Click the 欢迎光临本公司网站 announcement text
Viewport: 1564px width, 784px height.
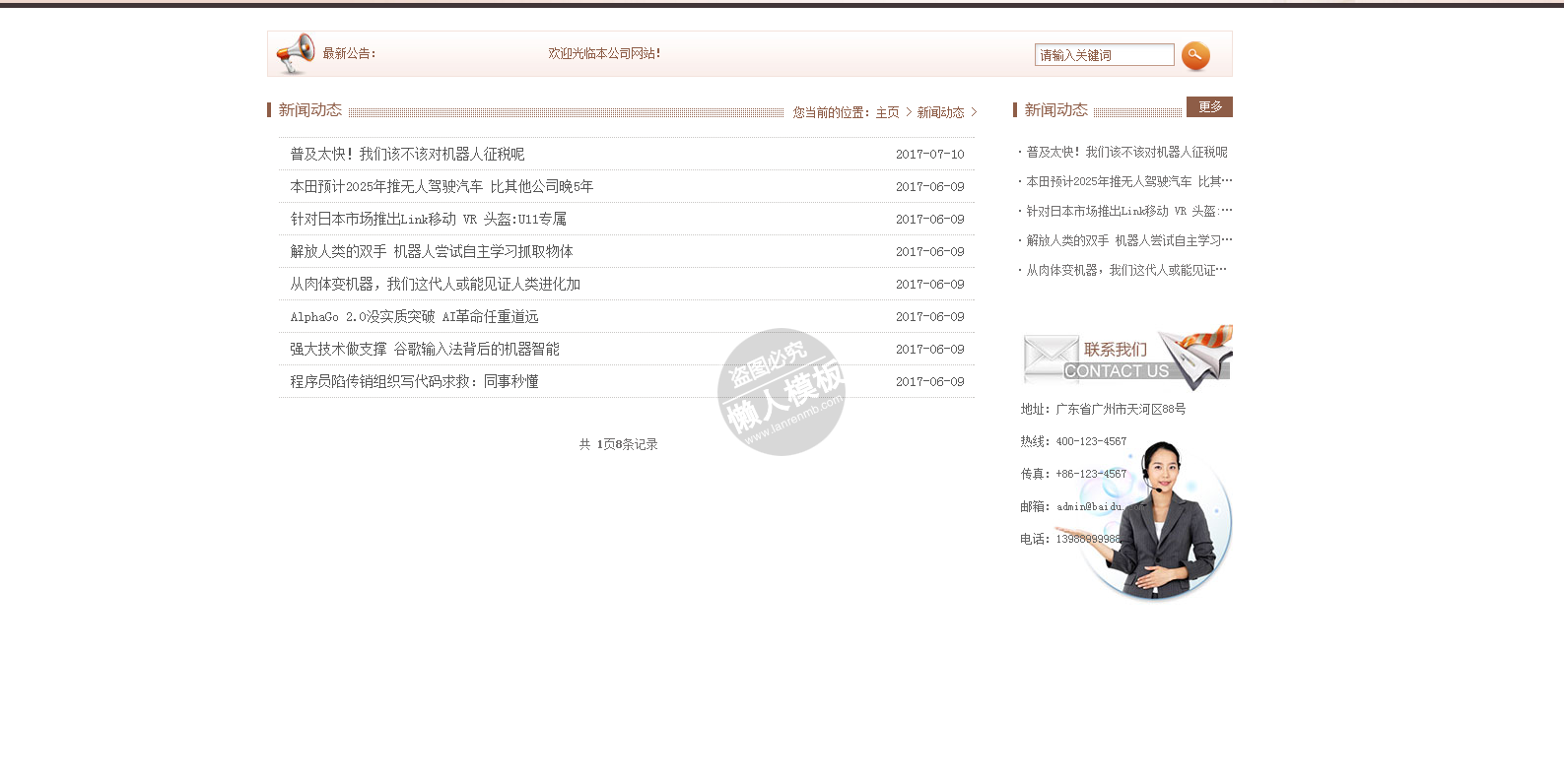(x=604, y=53)
